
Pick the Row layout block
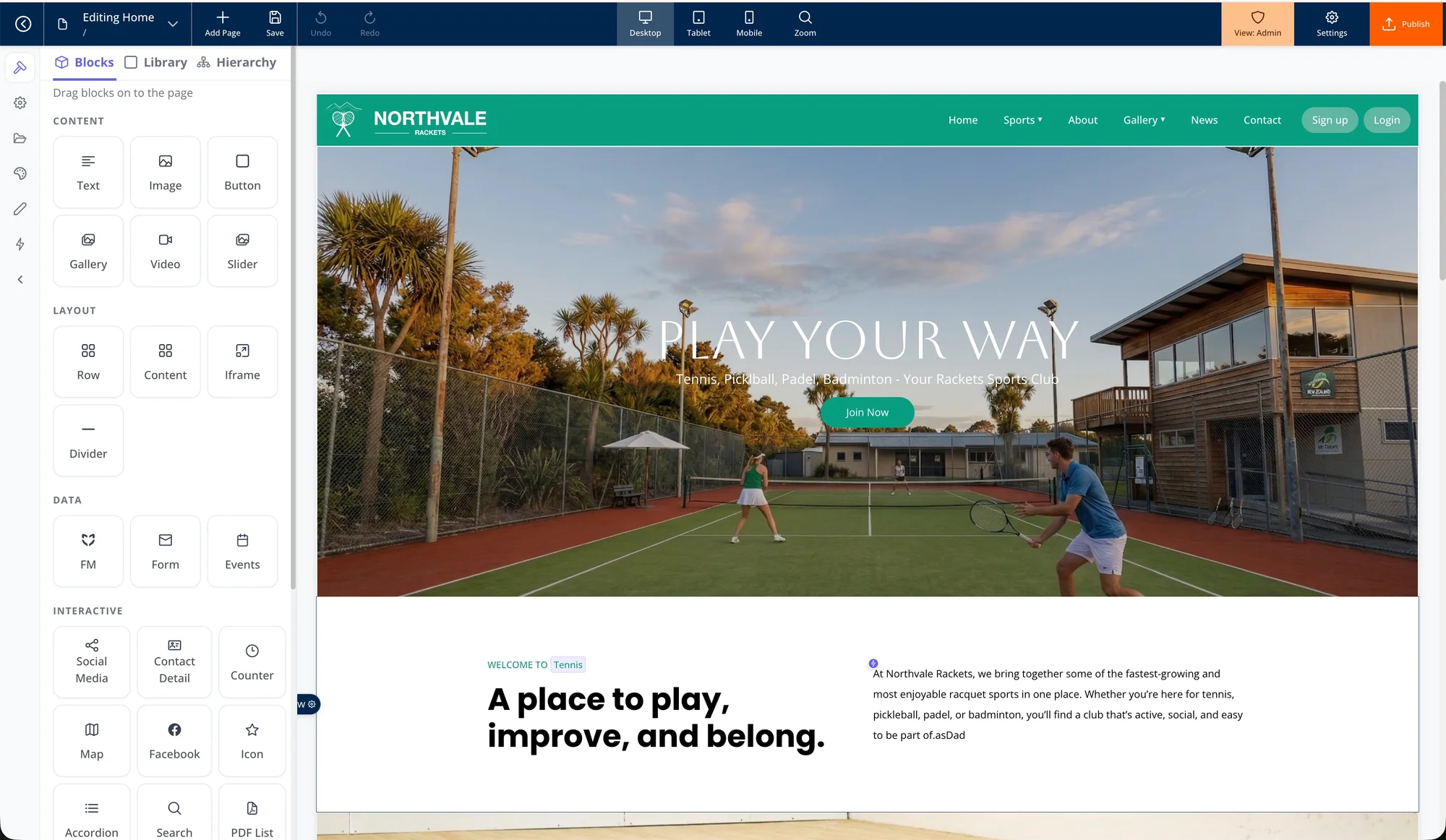click(x=88, y=361)
